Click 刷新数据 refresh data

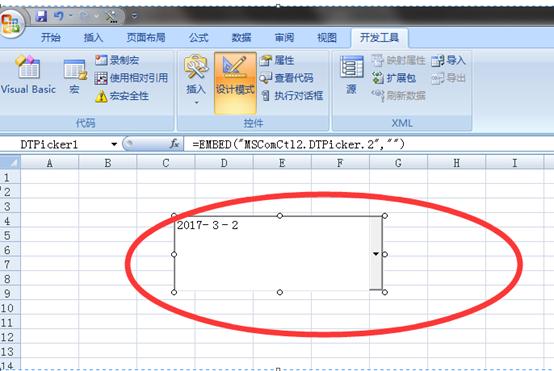[x=398, y=95]
